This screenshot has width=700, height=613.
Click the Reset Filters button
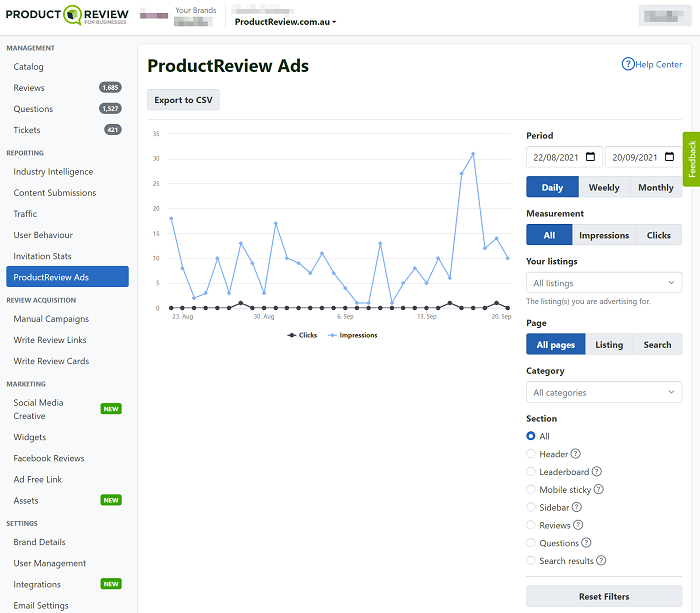pos(604,596)
